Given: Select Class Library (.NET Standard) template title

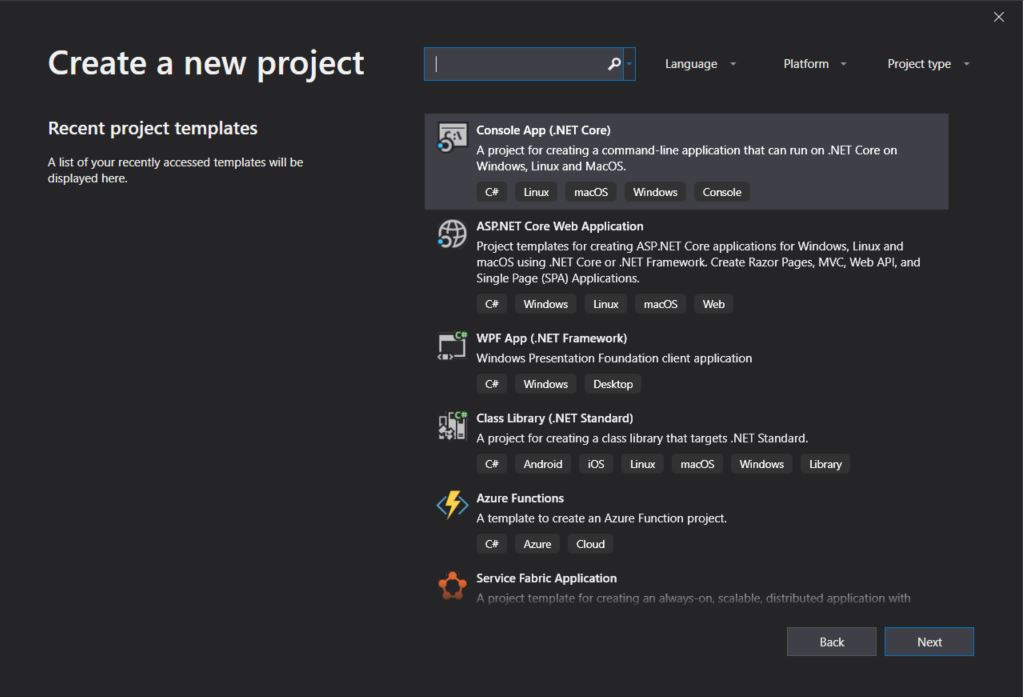Looking at the screenshot, I should [x=554, y=418].
